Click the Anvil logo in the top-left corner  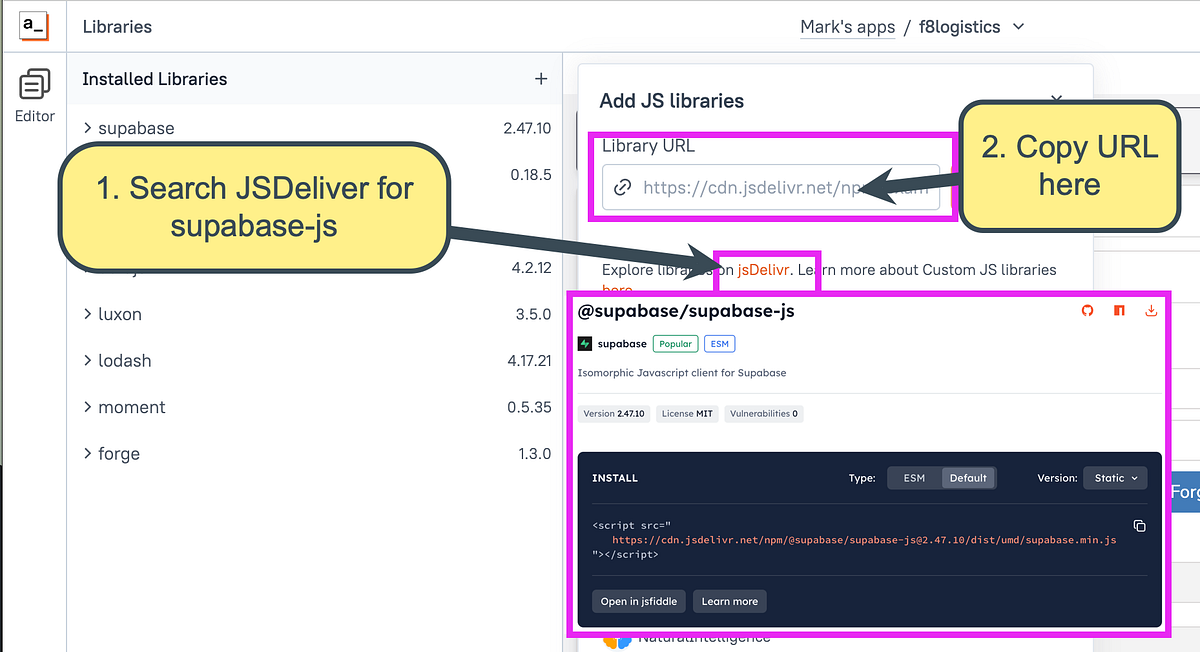[35, 26]
